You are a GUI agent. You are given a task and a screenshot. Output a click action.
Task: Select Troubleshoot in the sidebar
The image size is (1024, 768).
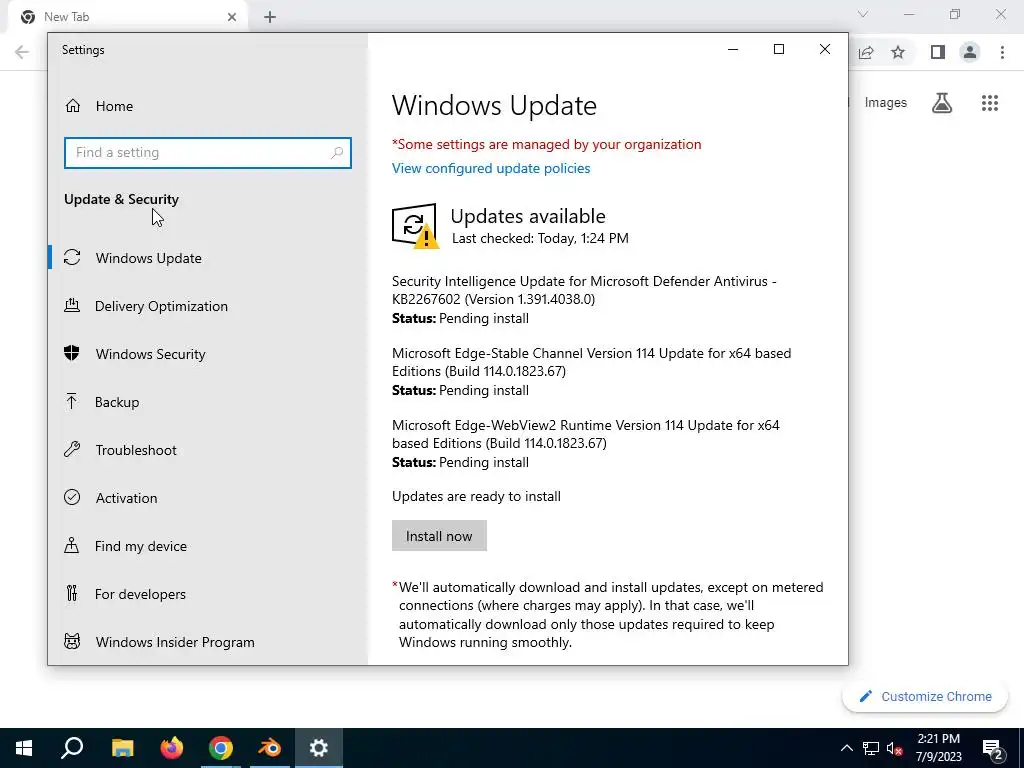click(208, 450)
